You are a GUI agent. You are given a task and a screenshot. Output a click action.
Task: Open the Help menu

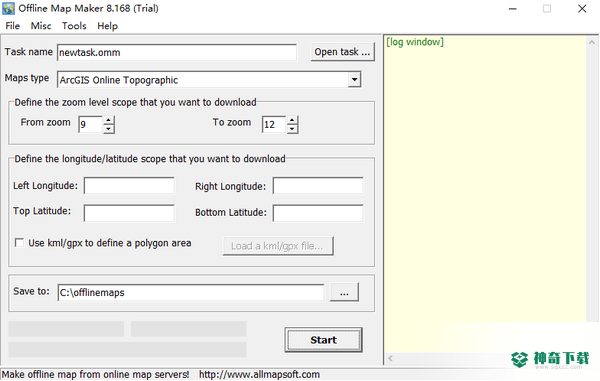click(x=108, y=26)
